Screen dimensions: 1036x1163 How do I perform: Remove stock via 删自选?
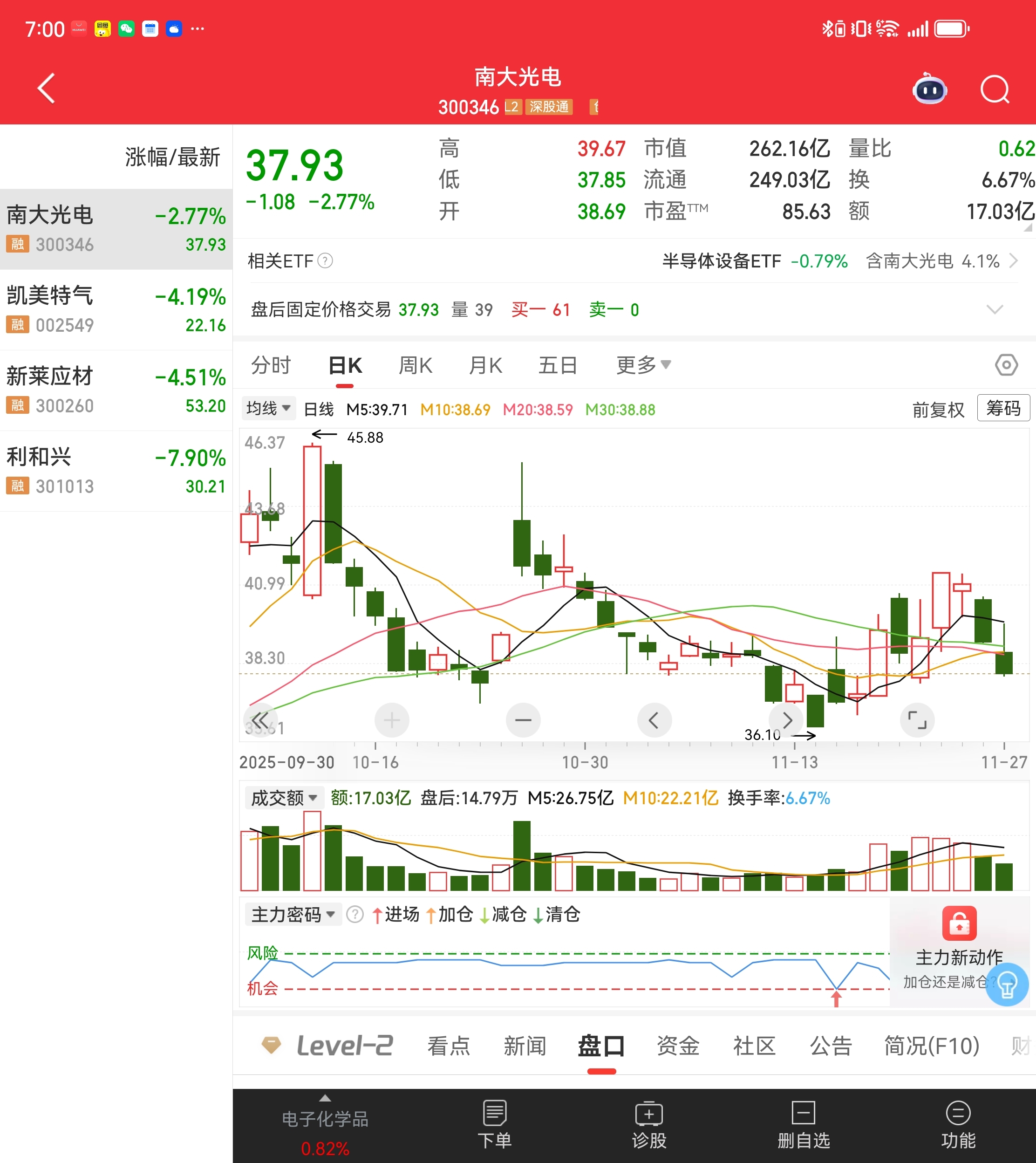[x=803, y=1124]
